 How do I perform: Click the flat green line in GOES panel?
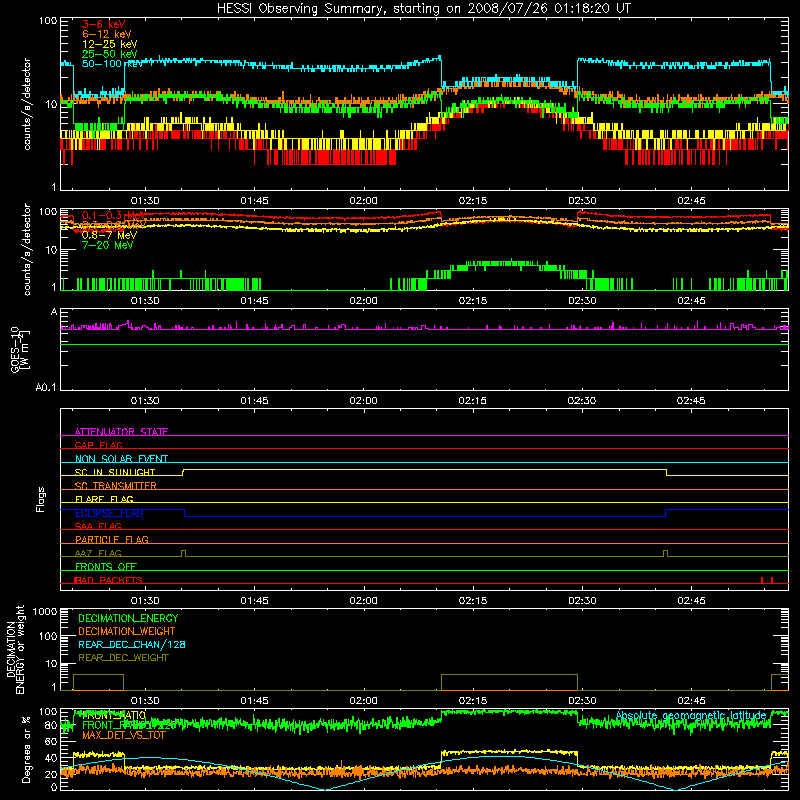[424, 344]
